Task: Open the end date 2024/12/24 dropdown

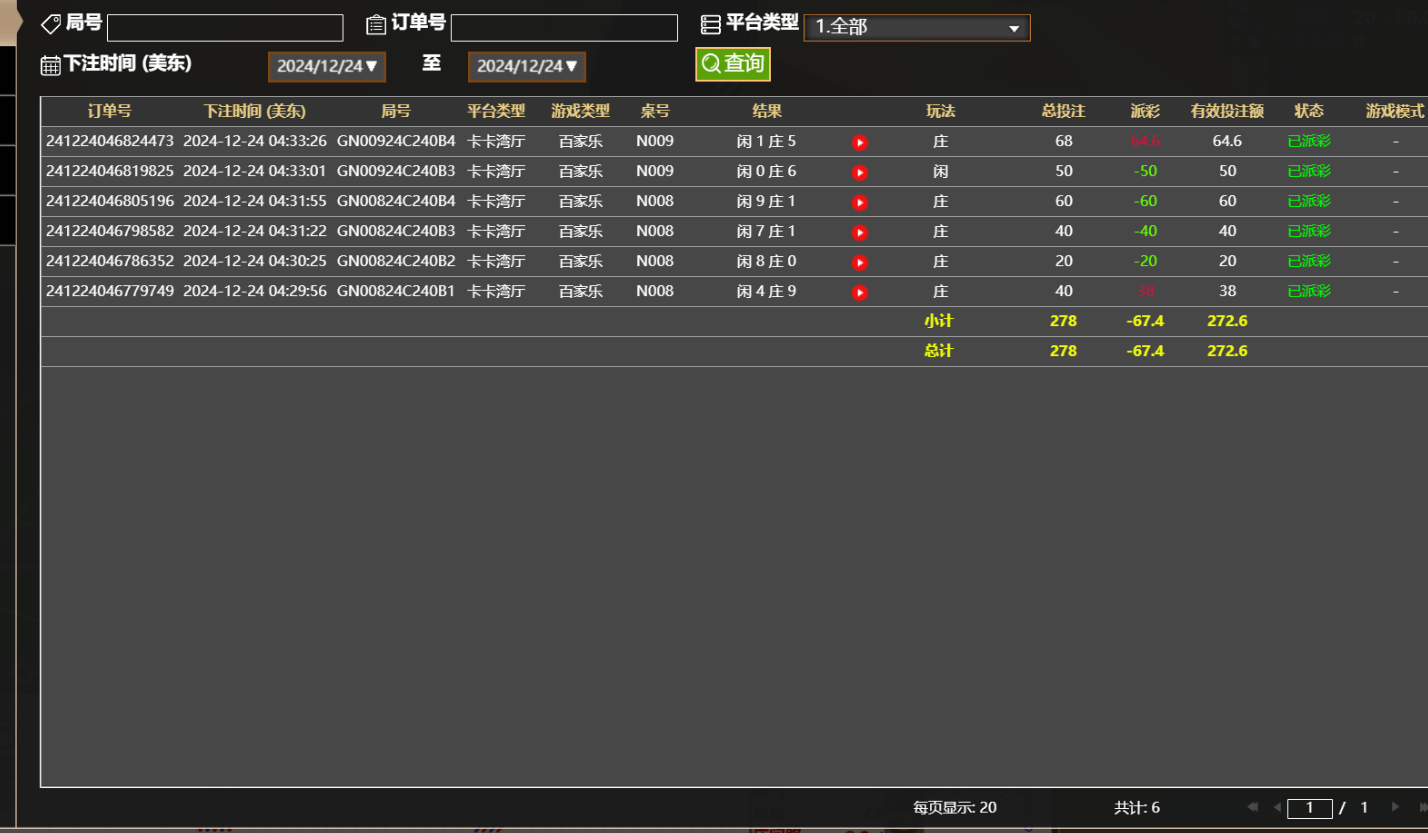Action: click(527, 64)
